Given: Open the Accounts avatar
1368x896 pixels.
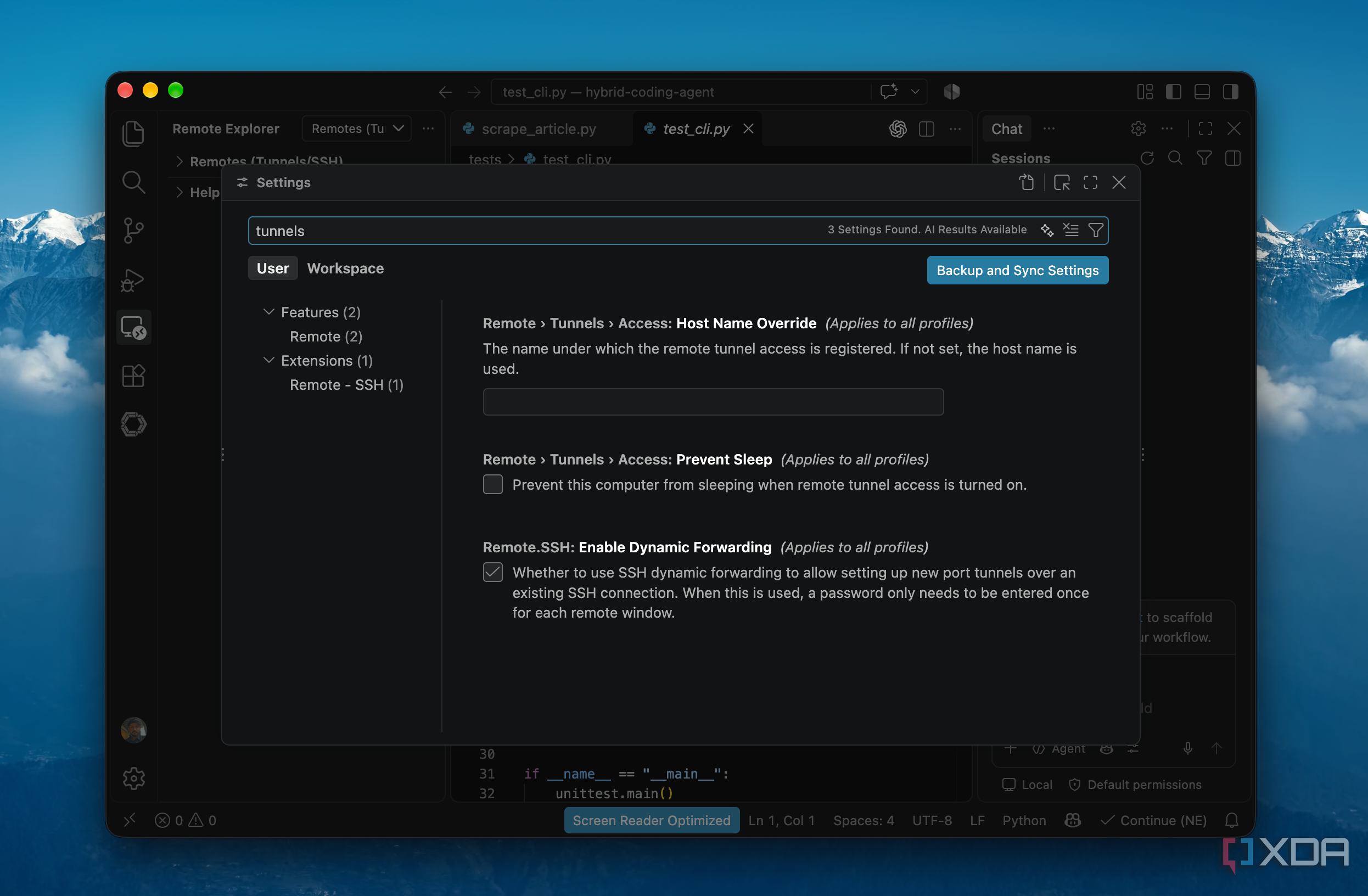Looking at the screenshot, I should pyautogui.click(x=133, y=730).
